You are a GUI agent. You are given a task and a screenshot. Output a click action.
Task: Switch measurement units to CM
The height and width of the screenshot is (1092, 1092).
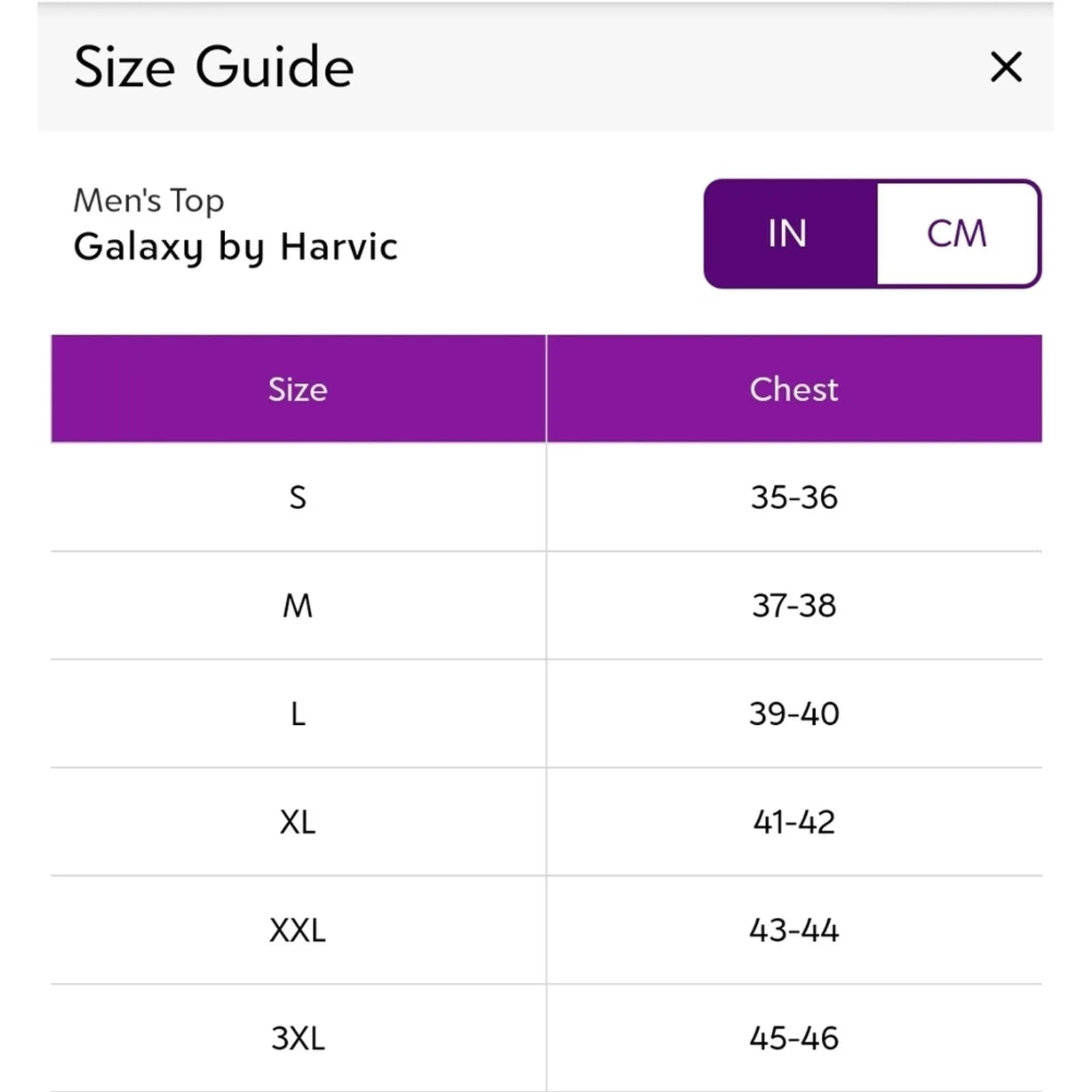pos(957,233)
